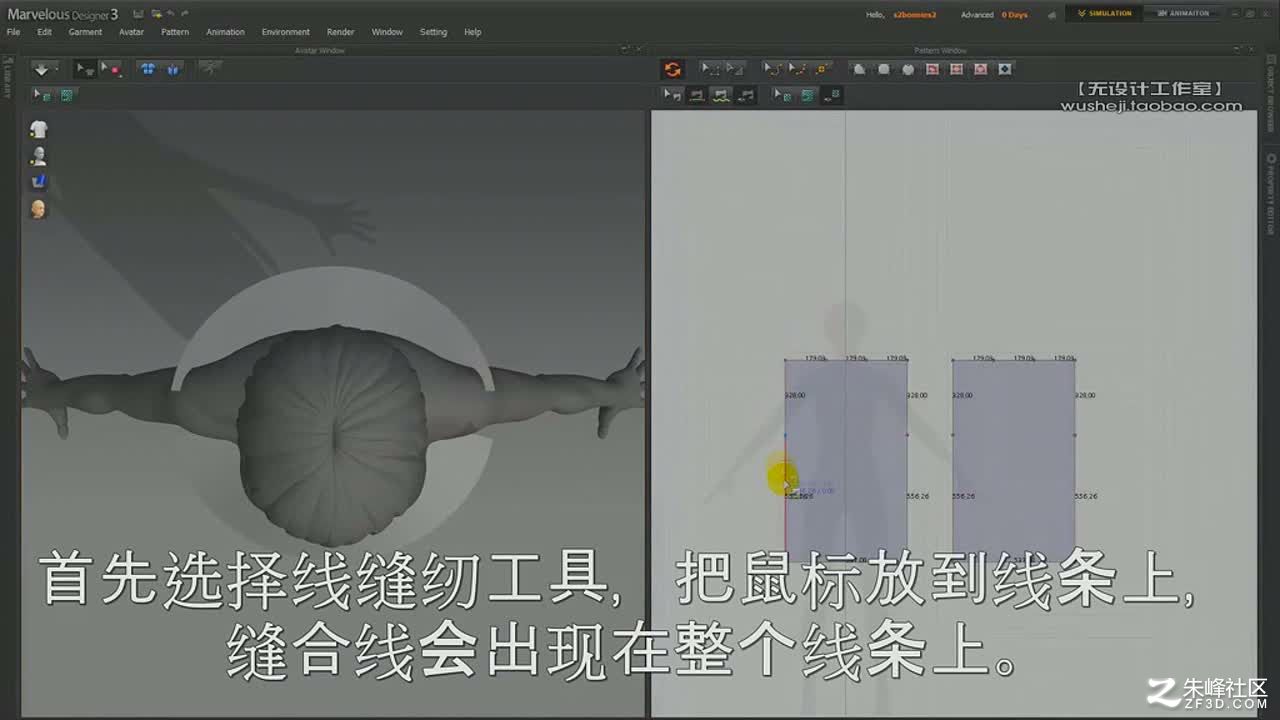Select the Edit Curvature tool
Screen dimensions: 1280x720
(773, 69)
